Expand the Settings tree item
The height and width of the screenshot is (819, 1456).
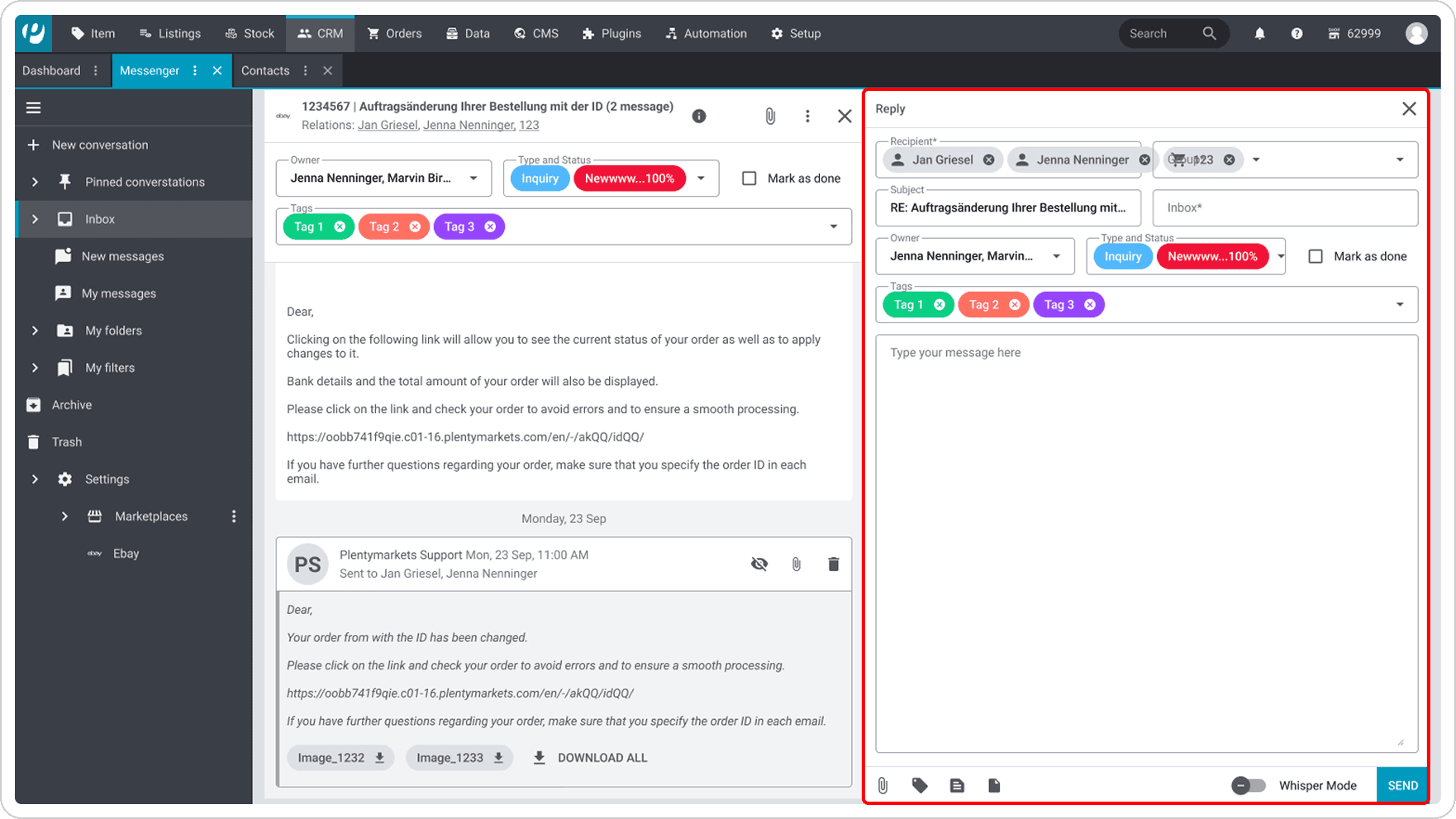(35, 479)
